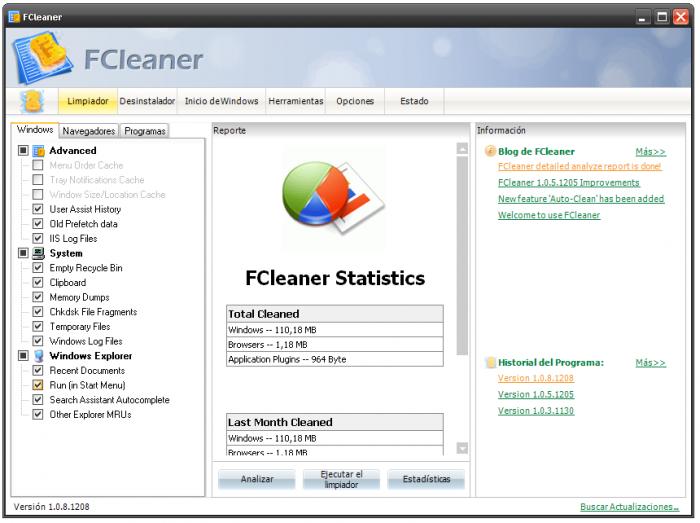
Task: Click the report scrollbar down arrow
Action: tap(462, 448)
